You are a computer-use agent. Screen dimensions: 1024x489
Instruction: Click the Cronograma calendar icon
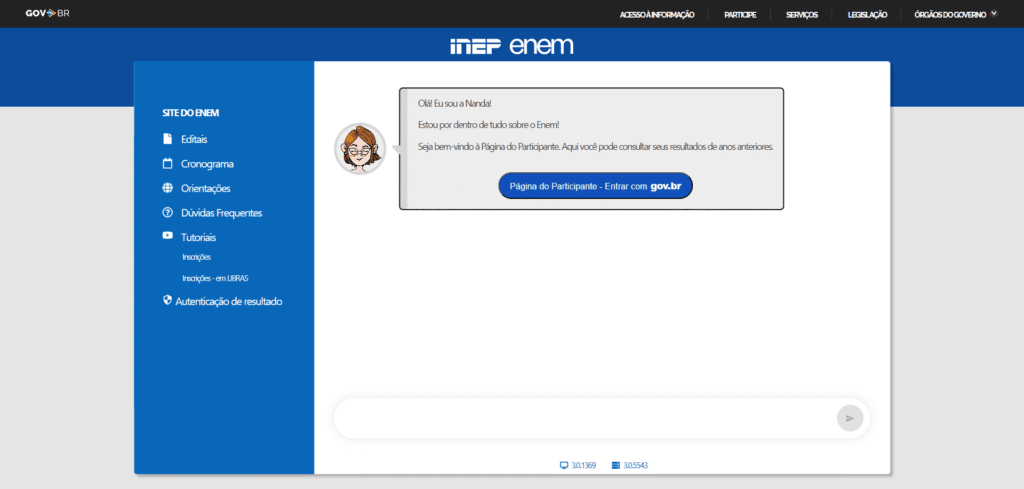(x=167, y=163)
